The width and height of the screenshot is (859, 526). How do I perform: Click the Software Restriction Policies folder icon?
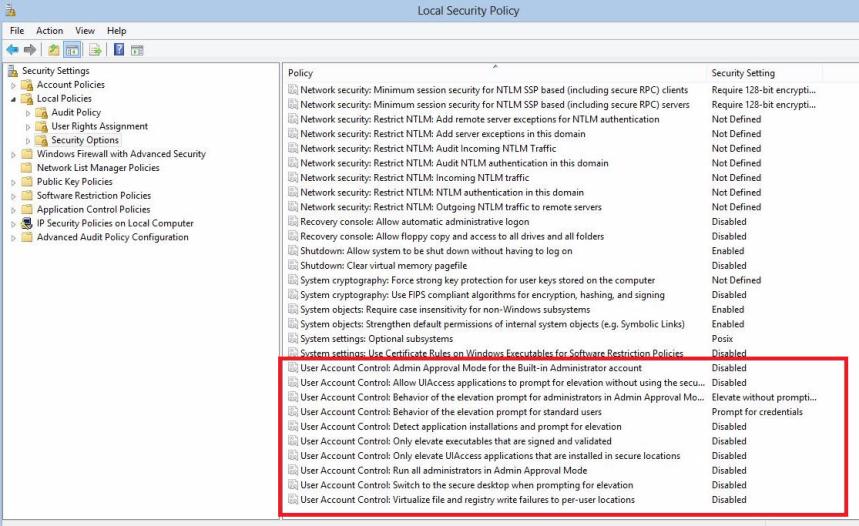coord(27,196)
